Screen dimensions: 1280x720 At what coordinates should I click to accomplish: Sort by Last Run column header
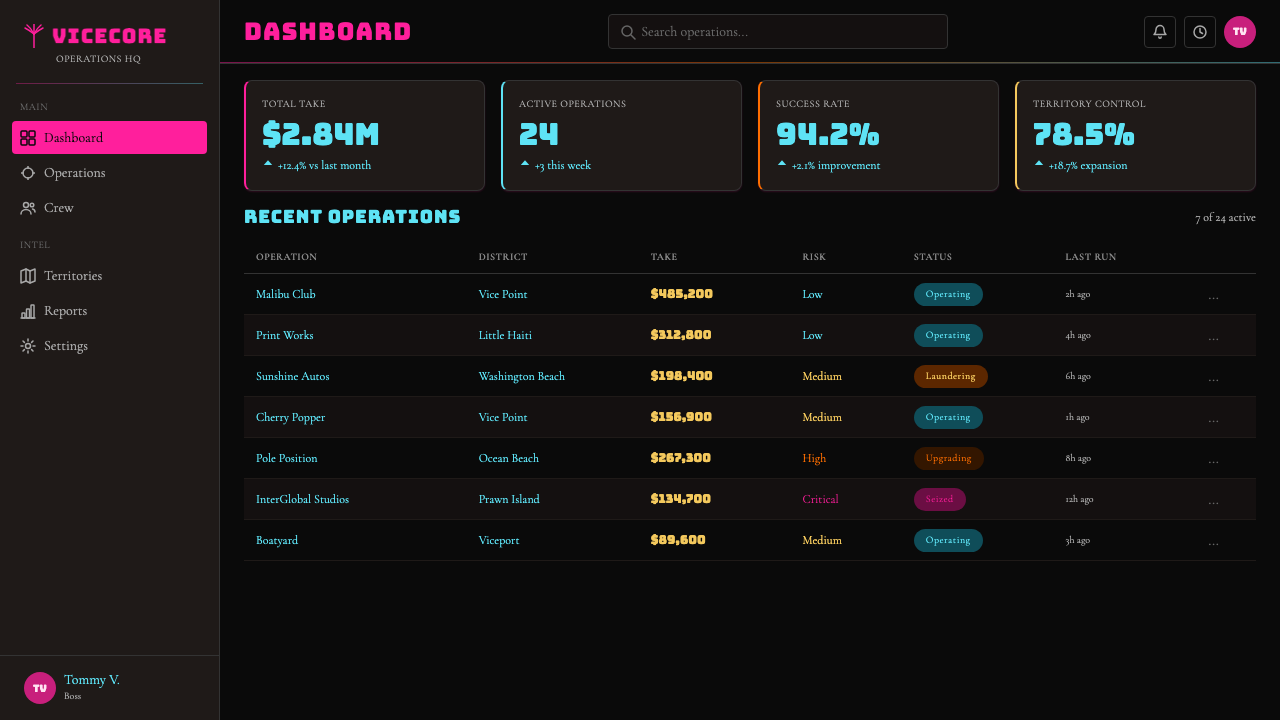pos(1091,257)
